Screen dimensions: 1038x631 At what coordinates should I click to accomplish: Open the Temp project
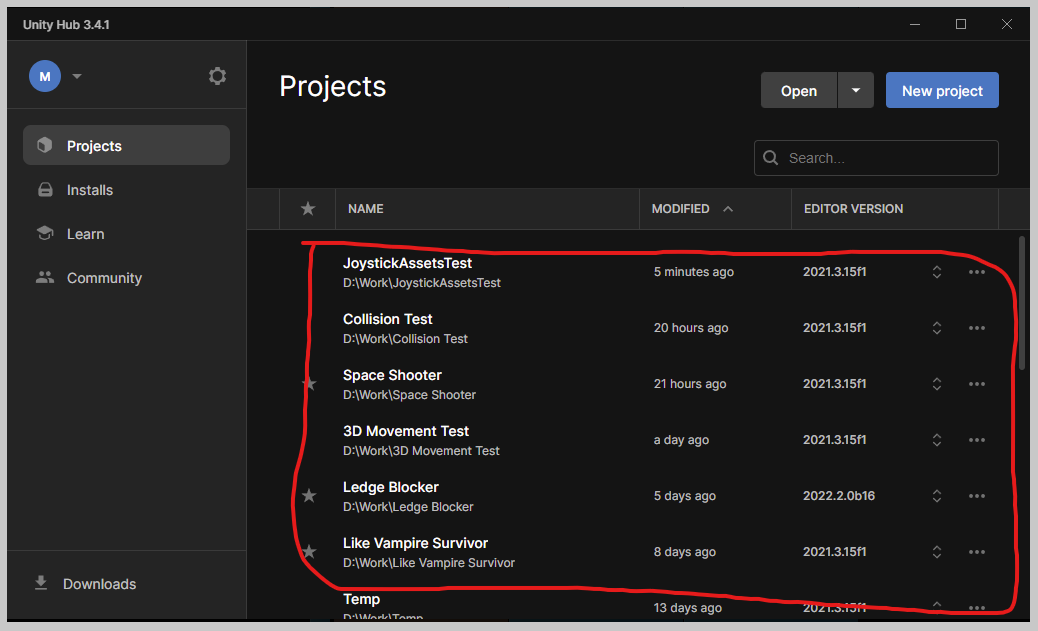(361, 599)
